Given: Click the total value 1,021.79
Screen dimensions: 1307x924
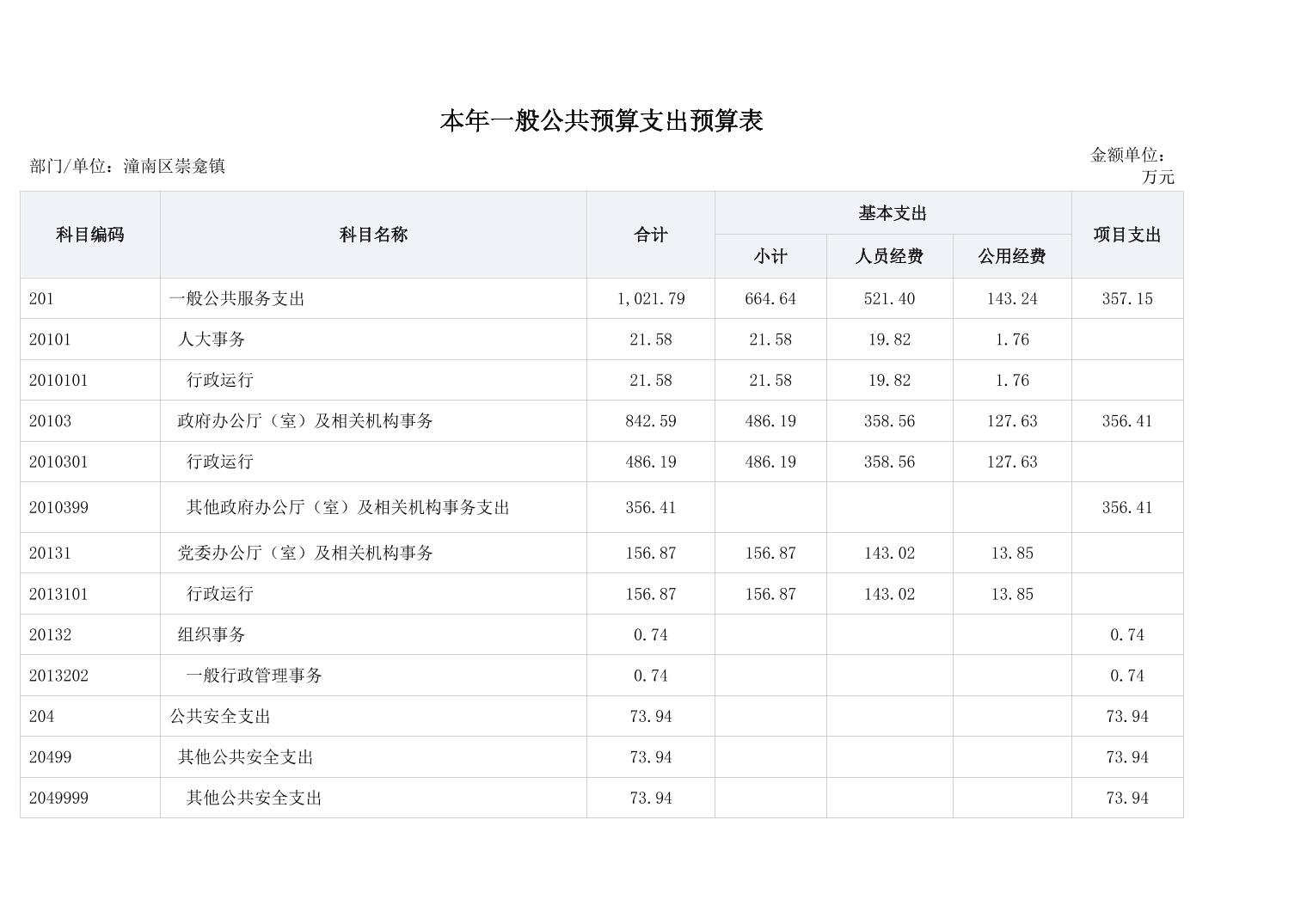Looking at the screenshot, I should coord(650,299).
